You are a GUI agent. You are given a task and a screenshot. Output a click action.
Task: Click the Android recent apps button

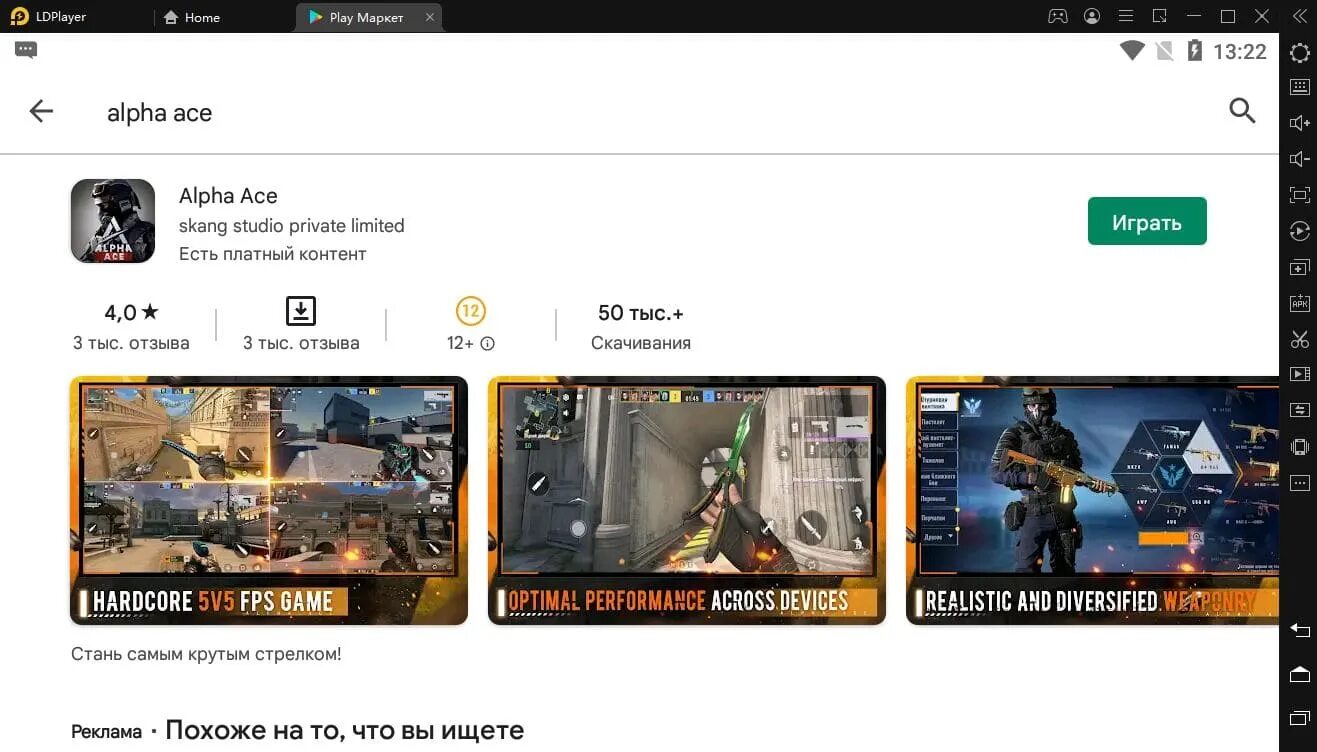pyautogui.click(x=1300, y=718)
